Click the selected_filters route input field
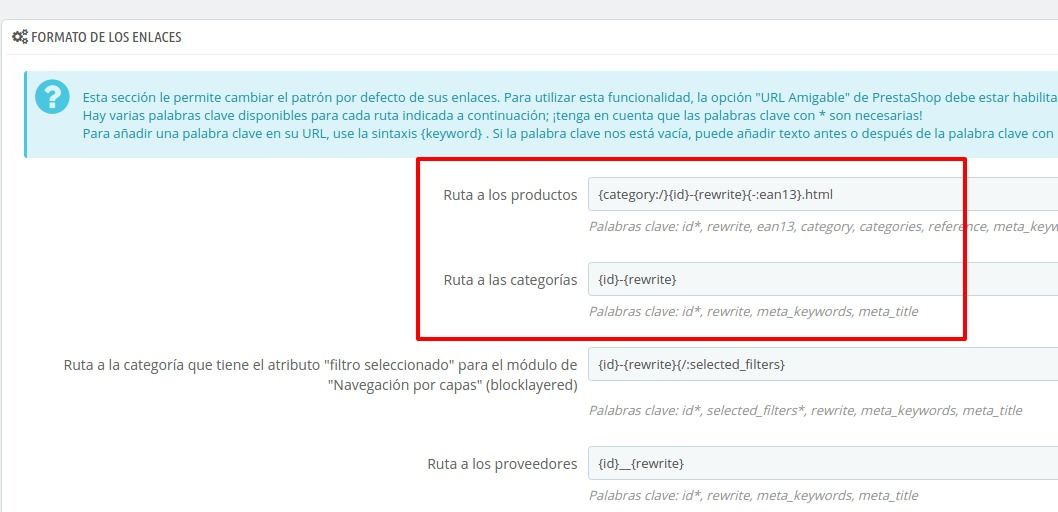1058x512 pixels. pos(823,364)
